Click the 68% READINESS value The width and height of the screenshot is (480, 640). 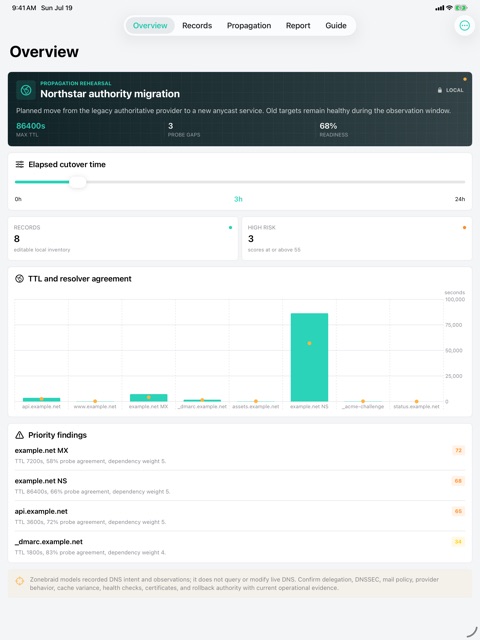pos(328,126)
